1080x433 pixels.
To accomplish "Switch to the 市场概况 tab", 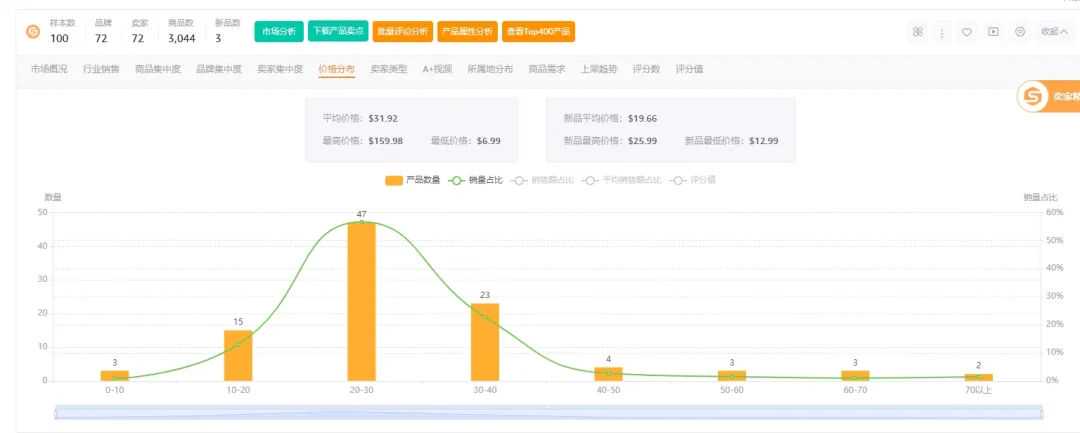I will point(49,69).
